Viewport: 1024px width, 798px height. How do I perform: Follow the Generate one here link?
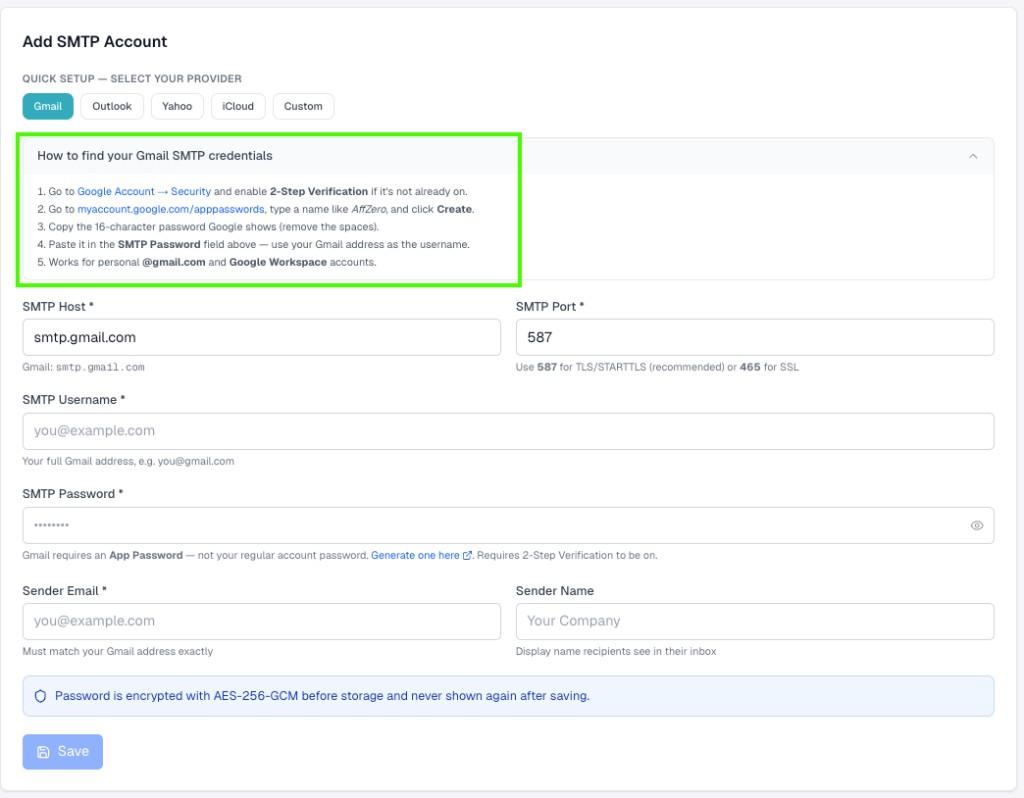(x=415, y=555)
